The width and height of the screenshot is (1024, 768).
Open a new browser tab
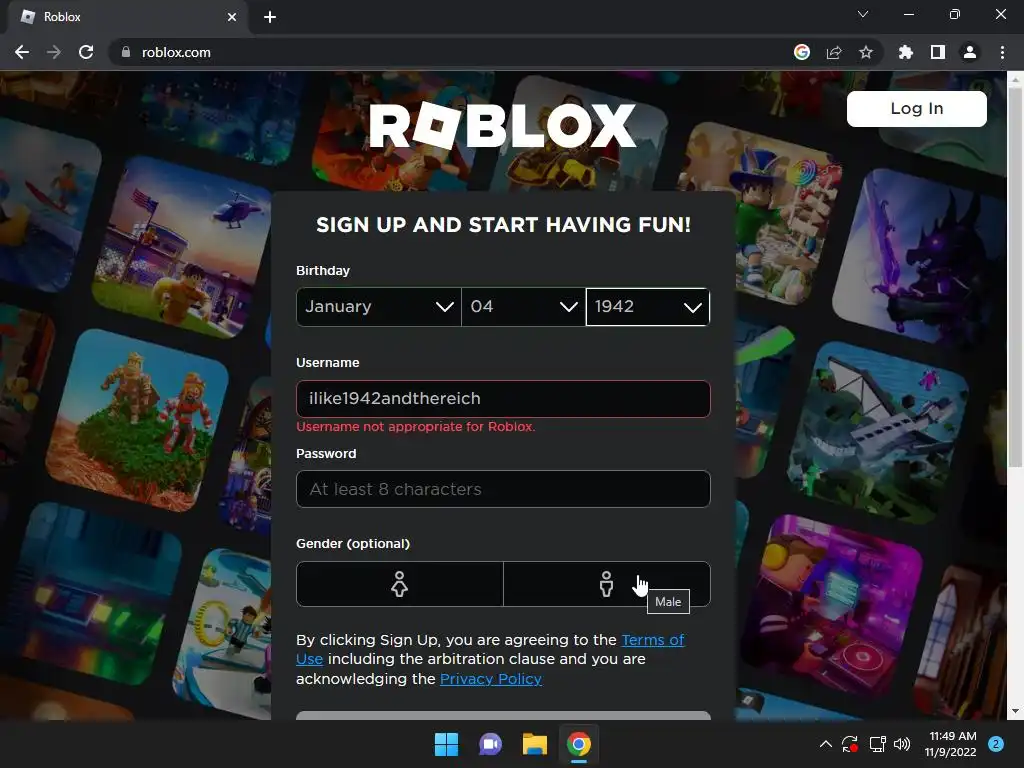[x=270, y=17]
